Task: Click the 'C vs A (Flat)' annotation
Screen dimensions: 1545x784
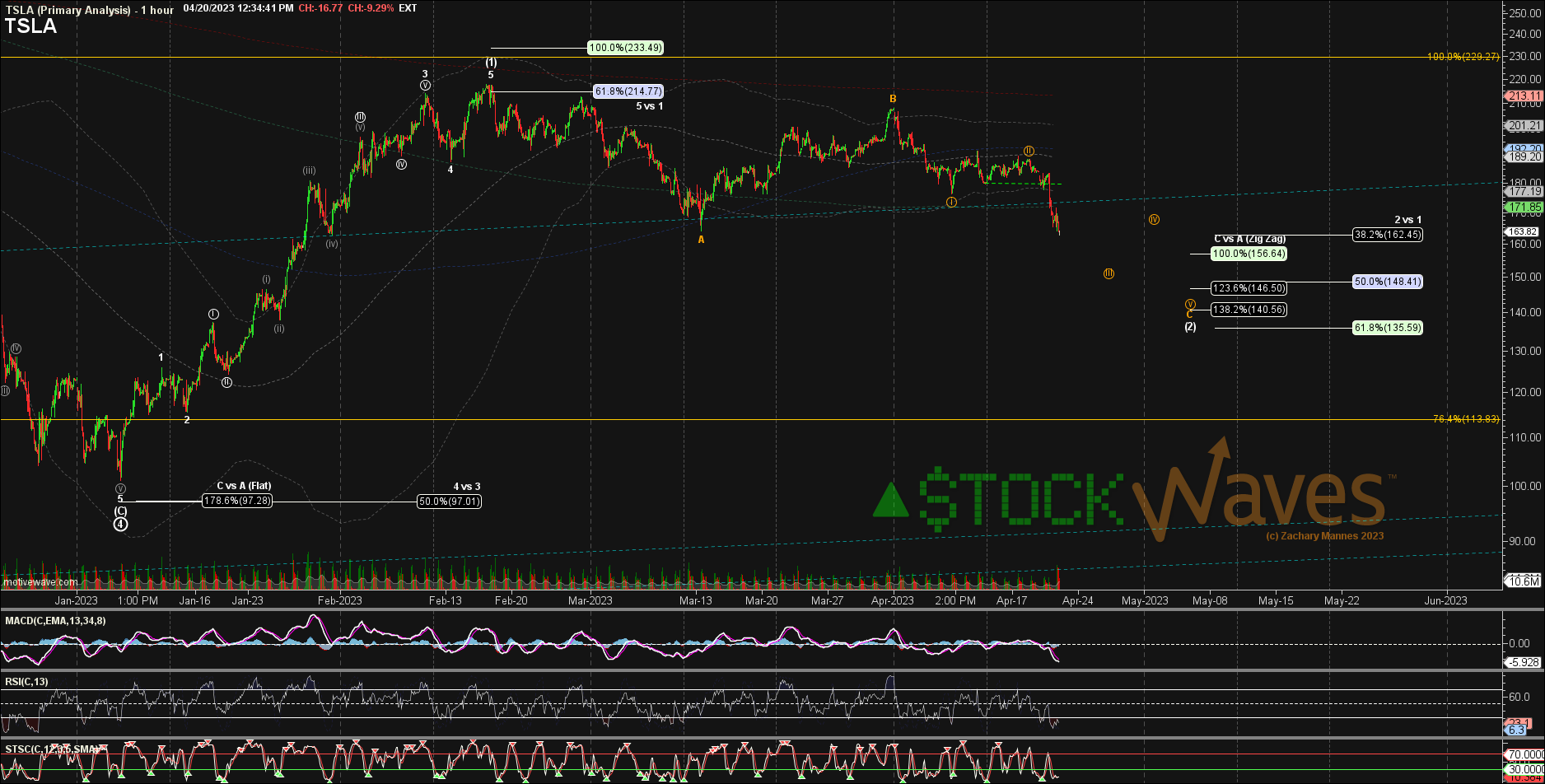Action: pos(244,486)
